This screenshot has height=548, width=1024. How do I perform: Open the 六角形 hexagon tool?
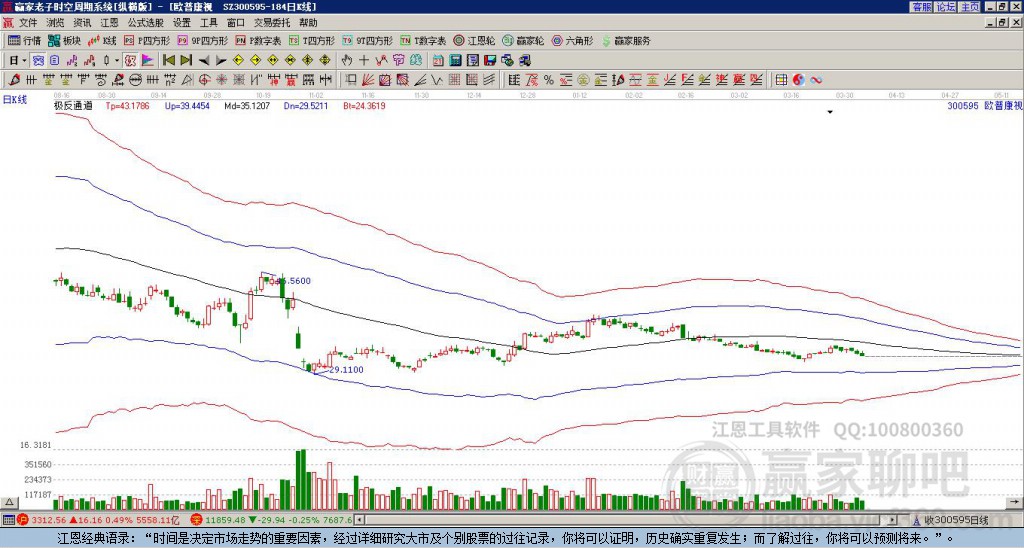point(572,40)
